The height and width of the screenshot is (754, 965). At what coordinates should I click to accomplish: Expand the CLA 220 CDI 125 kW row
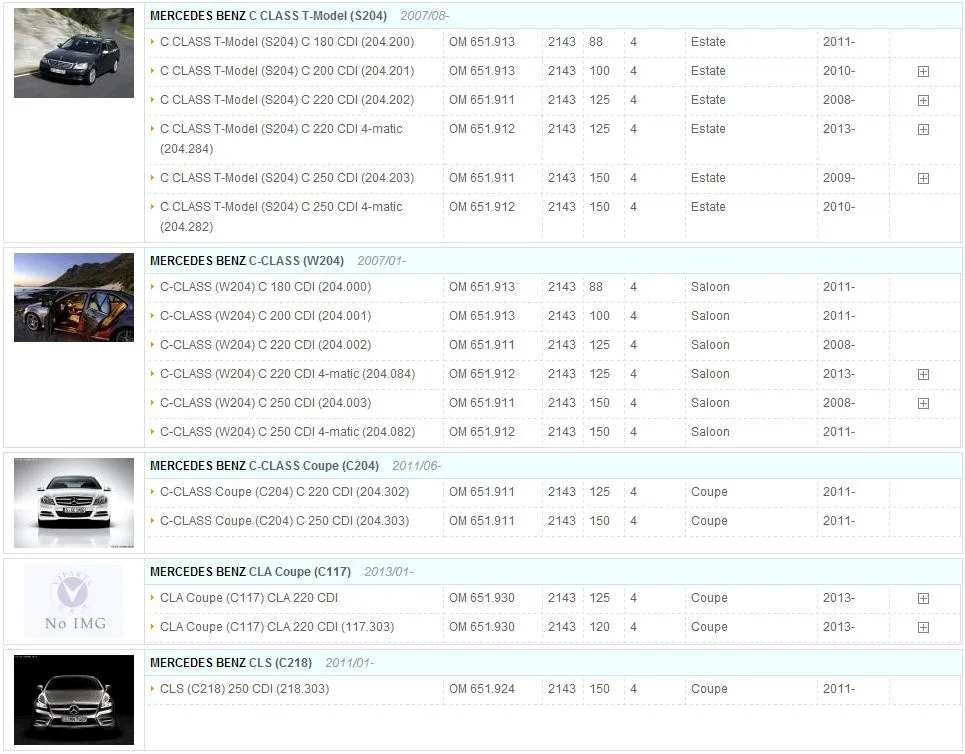pos(923,598)
